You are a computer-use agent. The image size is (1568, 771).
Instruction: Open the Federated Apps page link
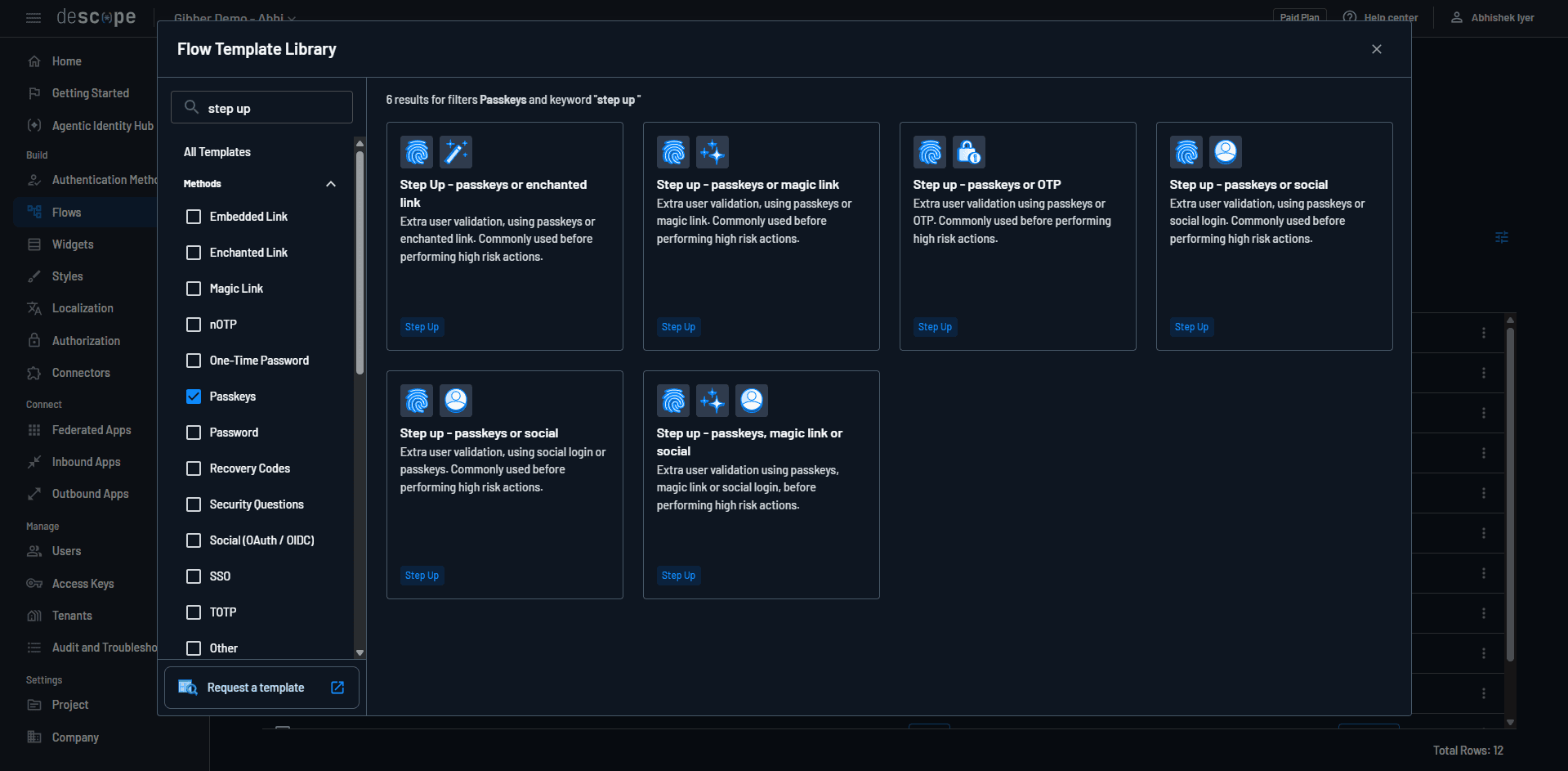(x=91, y=430)
